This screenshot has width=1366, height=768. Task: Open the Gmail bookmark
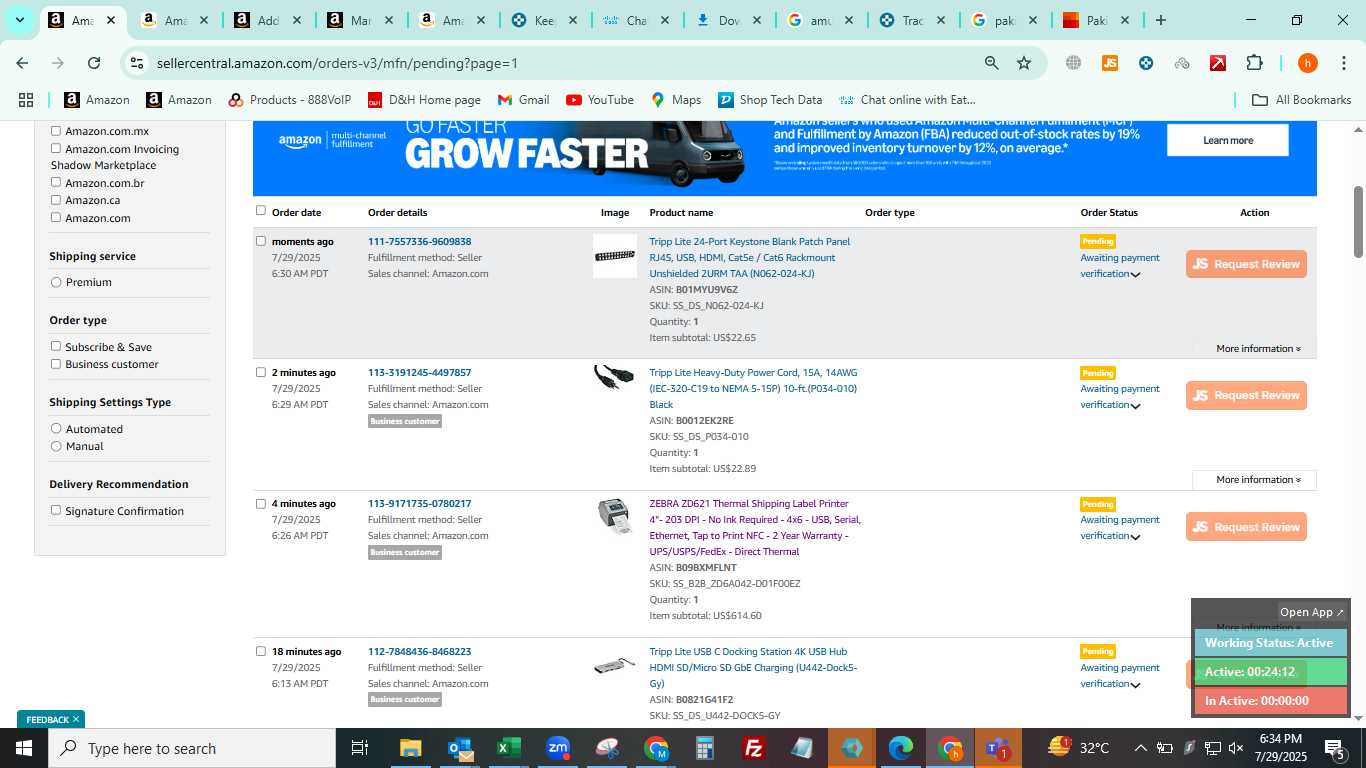tap(523, 100)
